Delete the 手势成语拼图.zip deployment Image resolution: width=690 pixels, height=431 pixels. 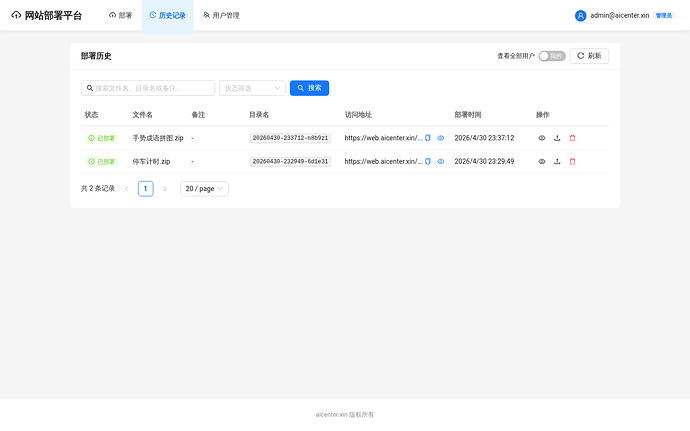[x=573, y=138]
